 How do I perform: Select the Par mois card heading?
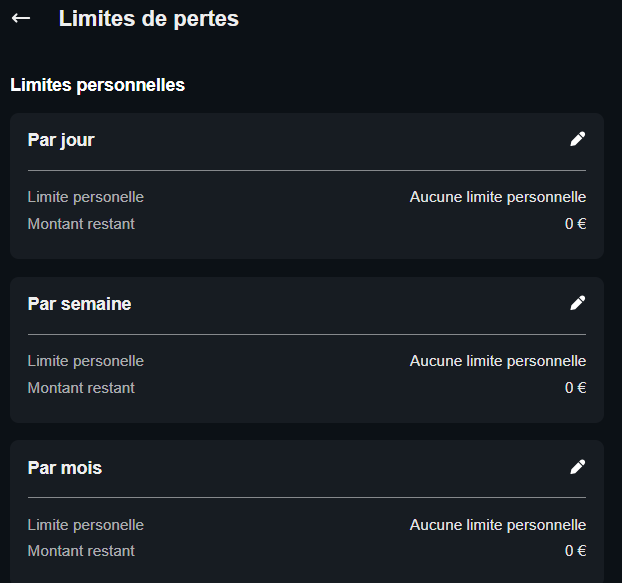click(x=65, y=468)
